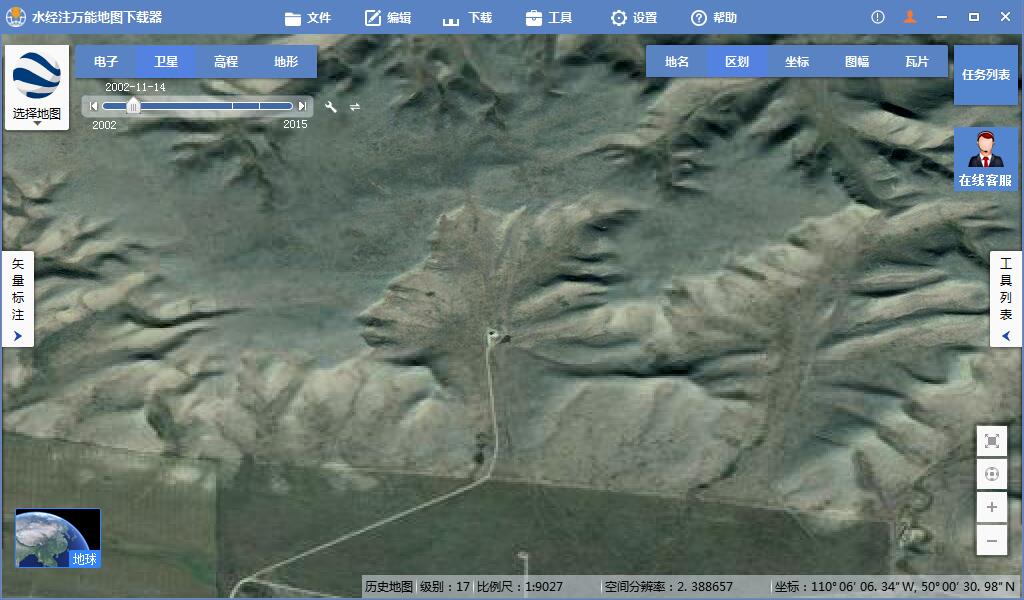Screen dimensions: 1024x600
Task: Select the 瓦片 tab
Action: [x=917, y=61]
